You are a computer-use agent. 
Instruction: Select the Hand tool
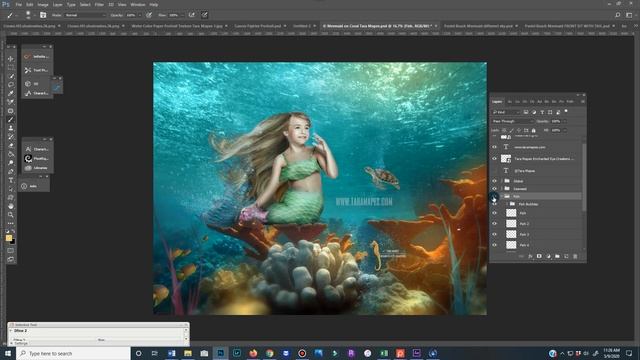[11, 206]
